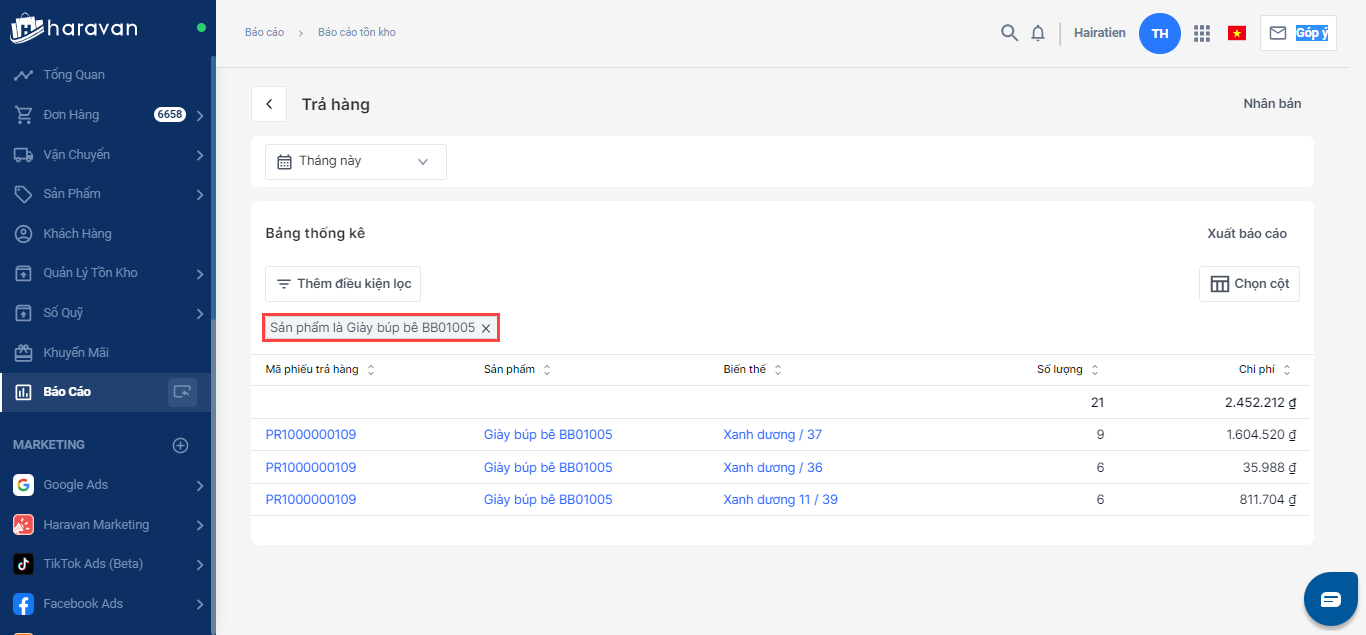Click the Xuất báo cáo link
Screen dimensions: 1366x635
[1246, 234]
